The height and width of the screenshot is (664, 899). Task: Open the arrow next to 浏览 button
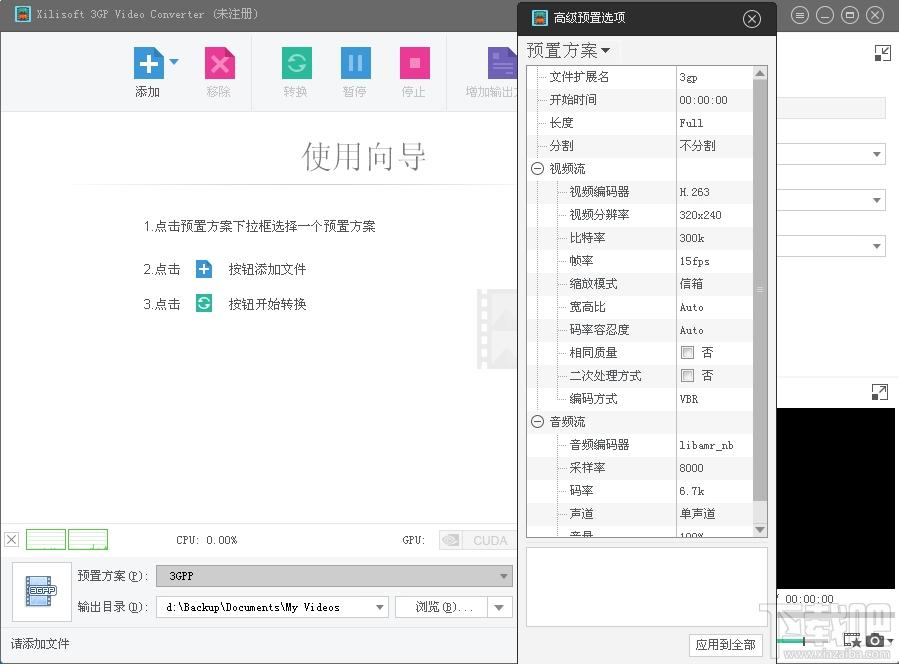point(499,607)
